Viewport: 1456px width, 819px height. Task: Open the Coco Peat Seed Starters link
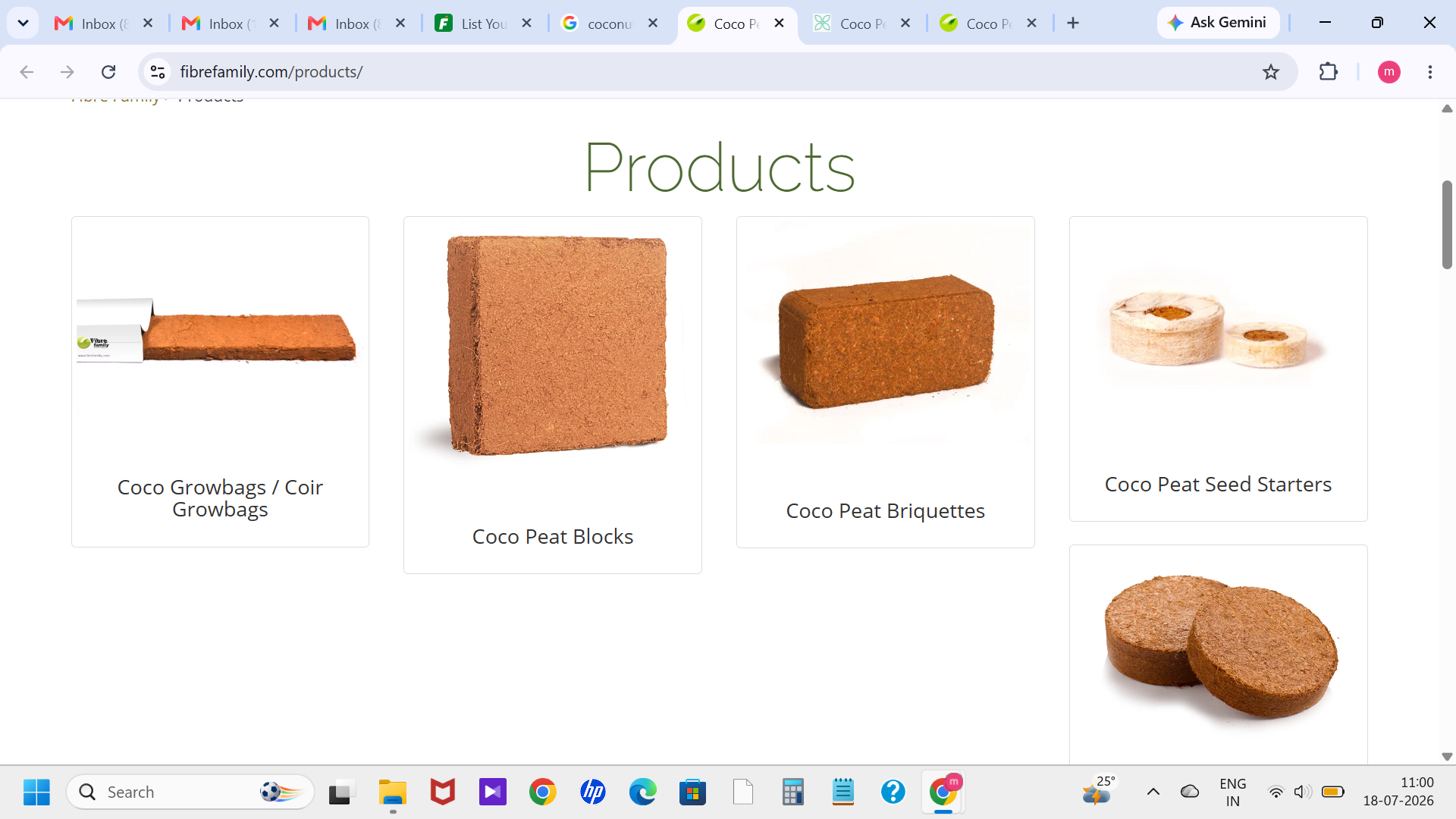1218,485
